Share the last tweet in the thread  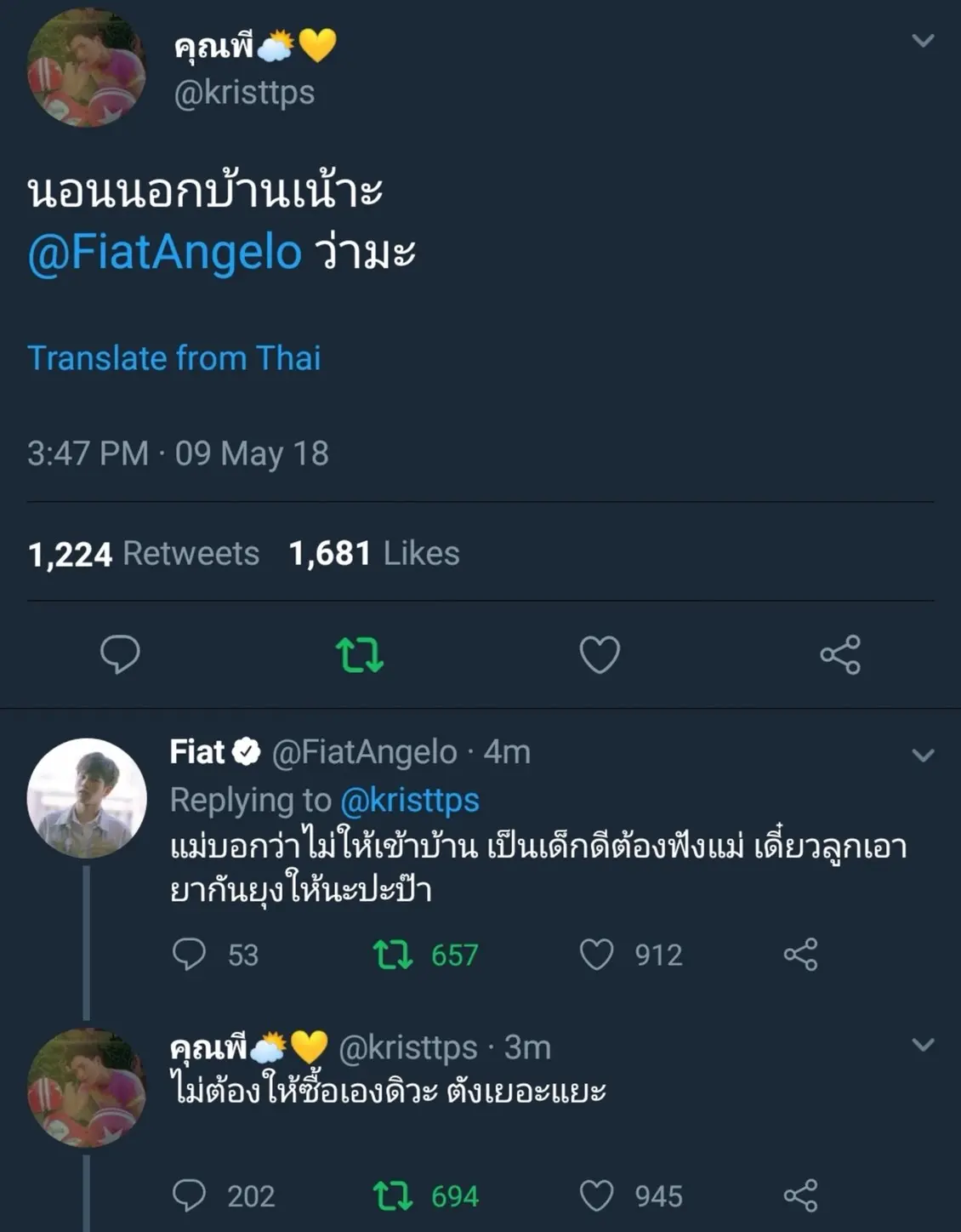(x=800, y=1195)
